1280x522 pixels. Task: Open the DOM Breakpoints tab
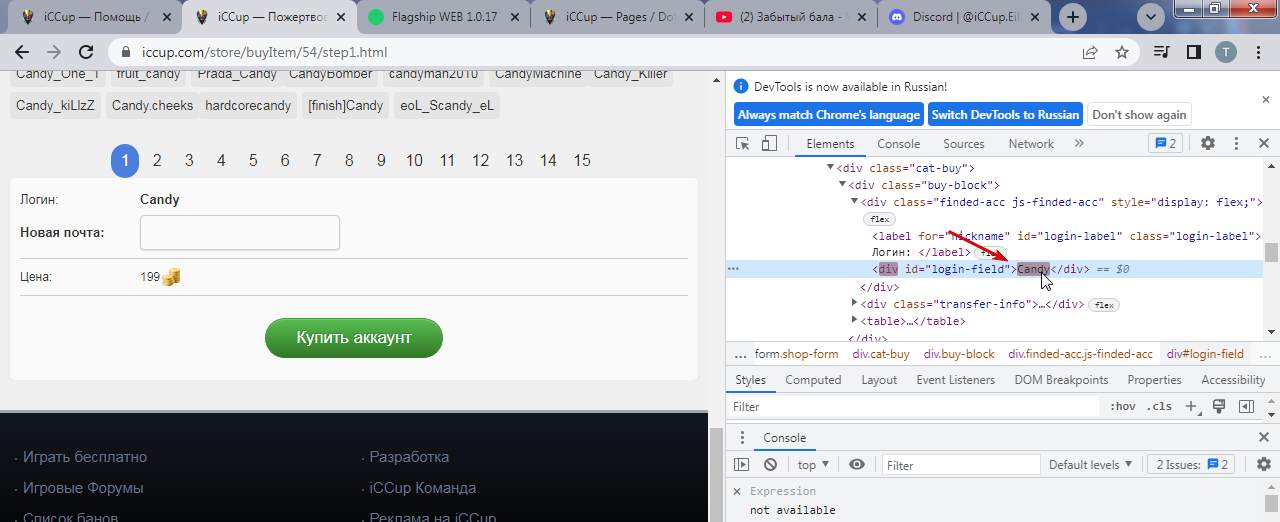pyautogui.click(x=1061, y=380)
